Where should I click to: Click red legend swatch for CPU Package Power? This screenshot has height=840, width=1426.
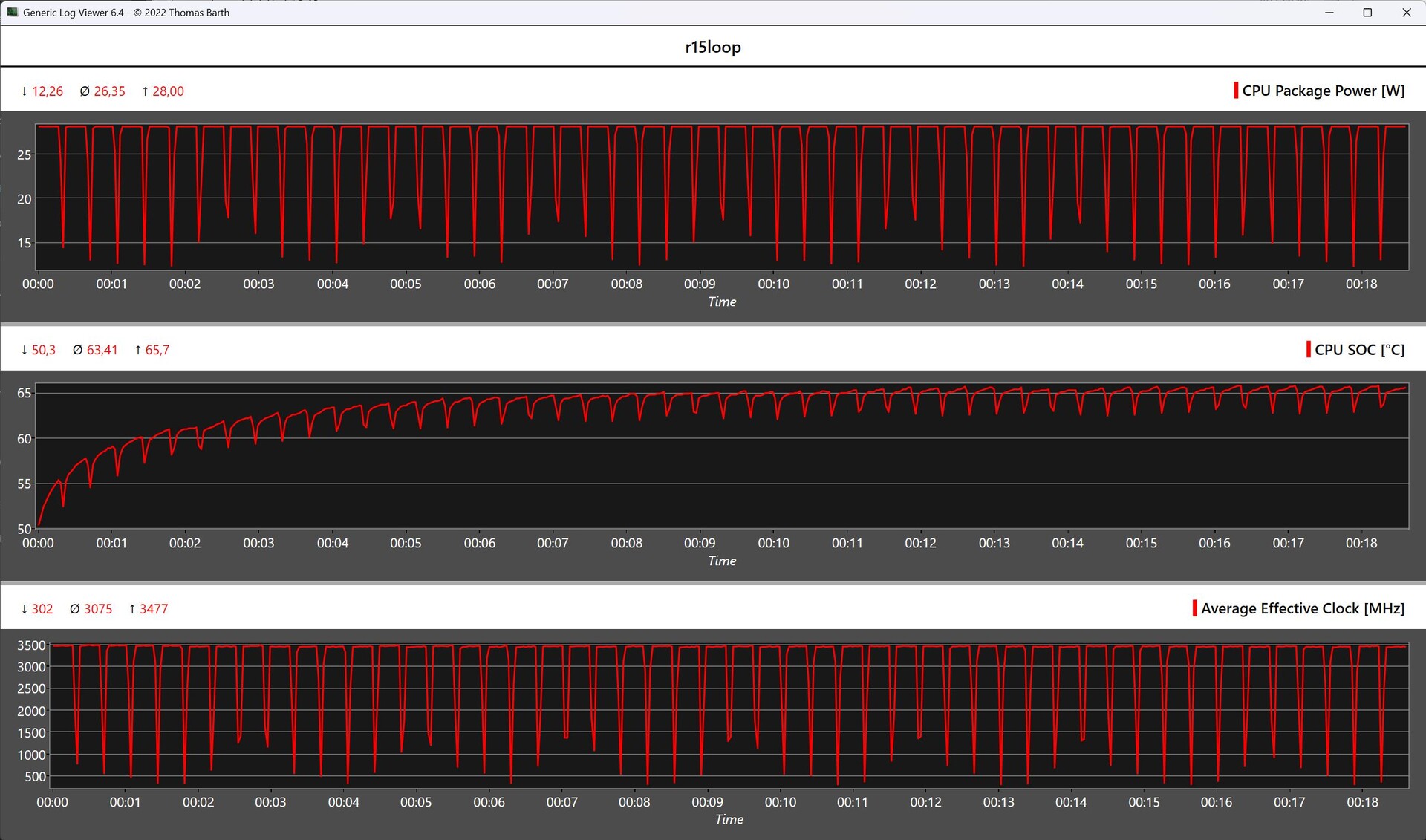[1236, 91]
